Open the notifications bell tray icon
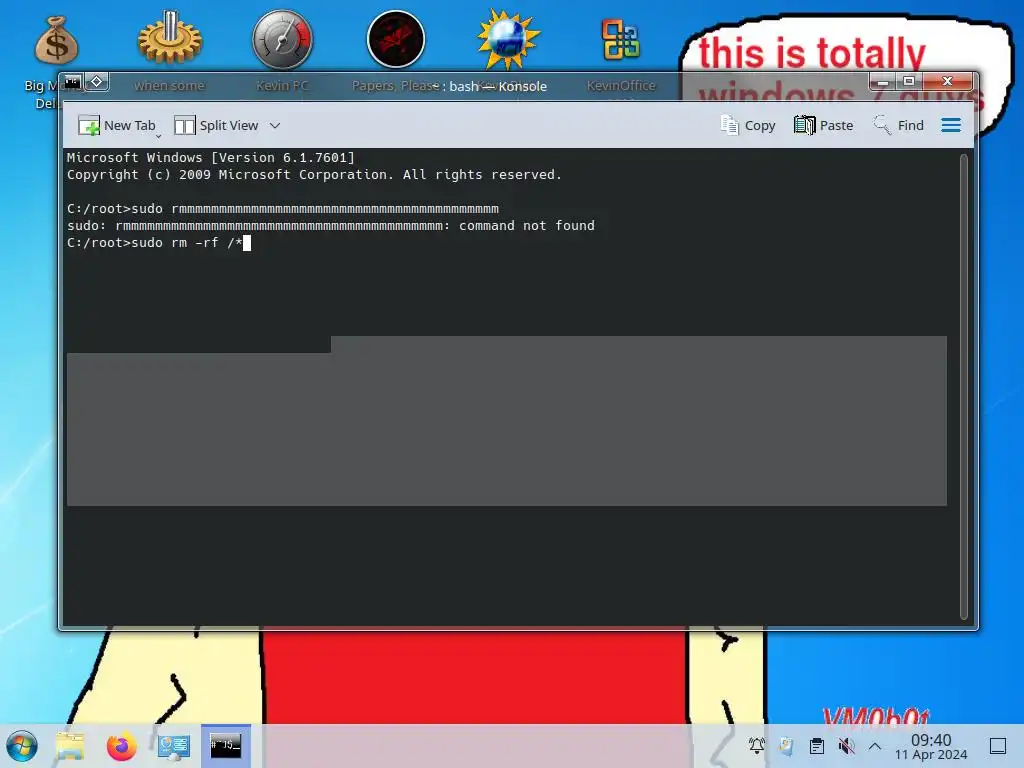The width and height of the screenshot is (1024, 768). (756, 746)
